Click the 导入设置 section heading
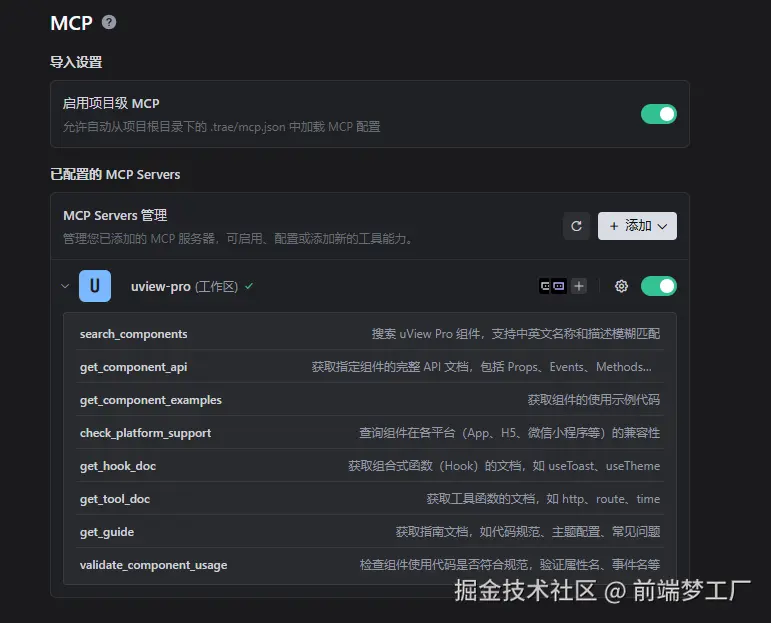Viewport: 771px width, 623px height. click(x=76, y=62)
